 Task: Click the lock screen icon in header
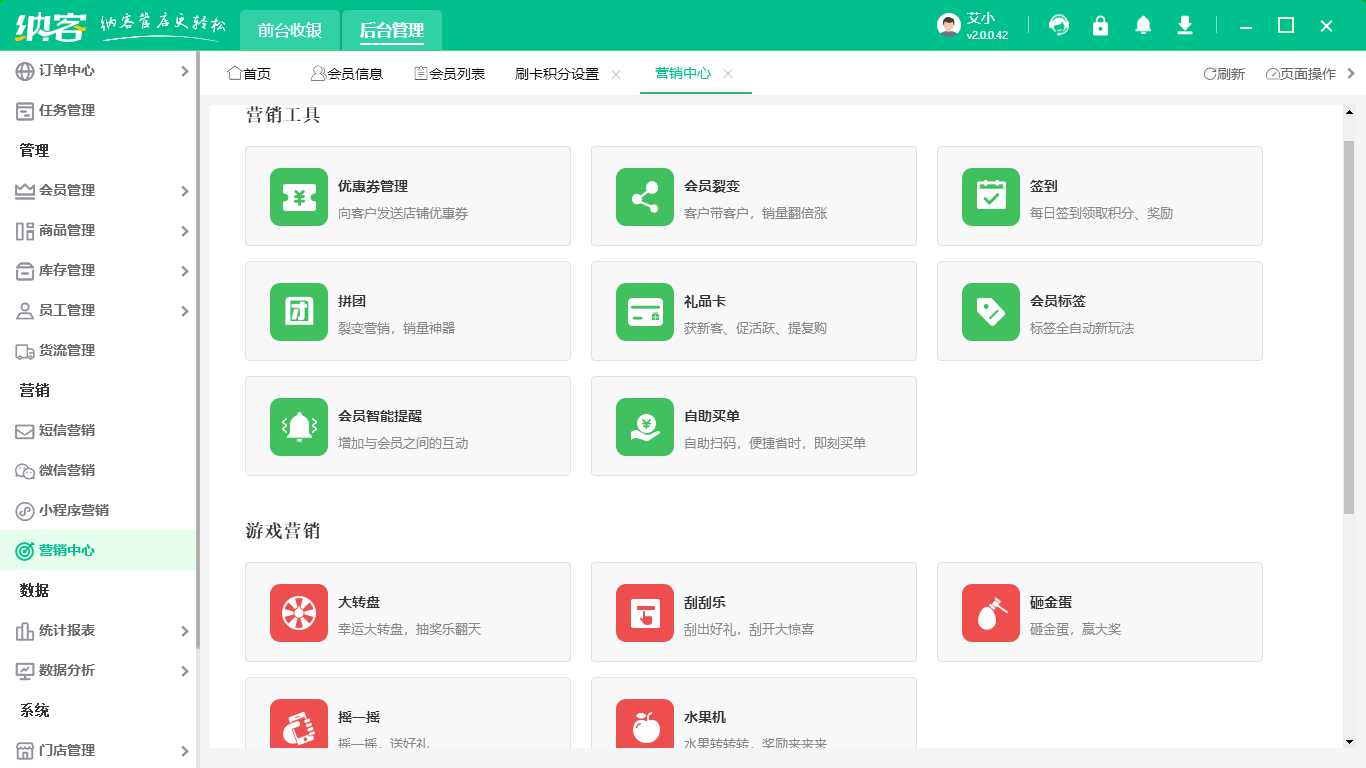click(1101, 26)
